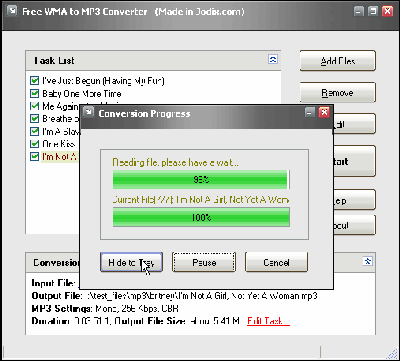Screen dimensions: 400x361
Task: Click the main window app icon
Action: click(12, 11)
